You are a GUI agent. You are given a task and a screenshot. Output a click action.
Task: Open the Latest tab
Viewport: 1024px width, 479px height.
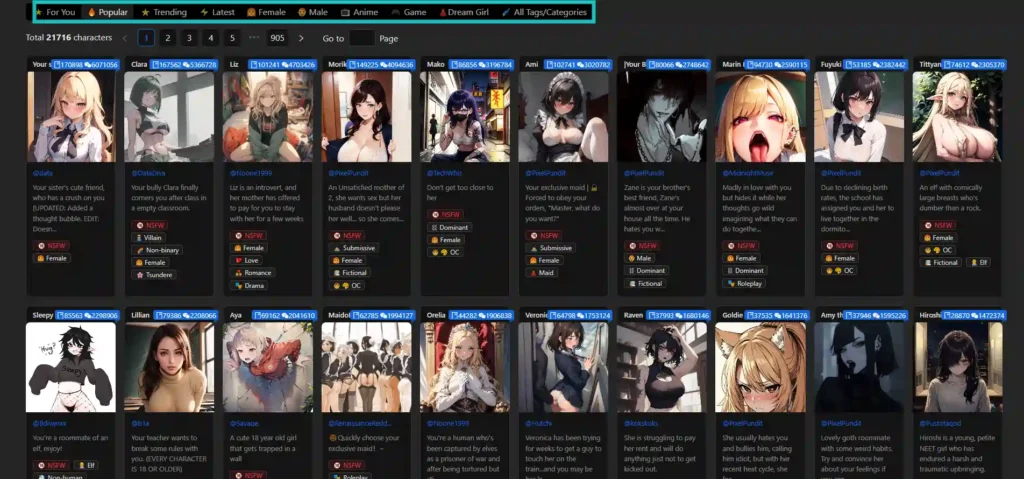[217, 12]
